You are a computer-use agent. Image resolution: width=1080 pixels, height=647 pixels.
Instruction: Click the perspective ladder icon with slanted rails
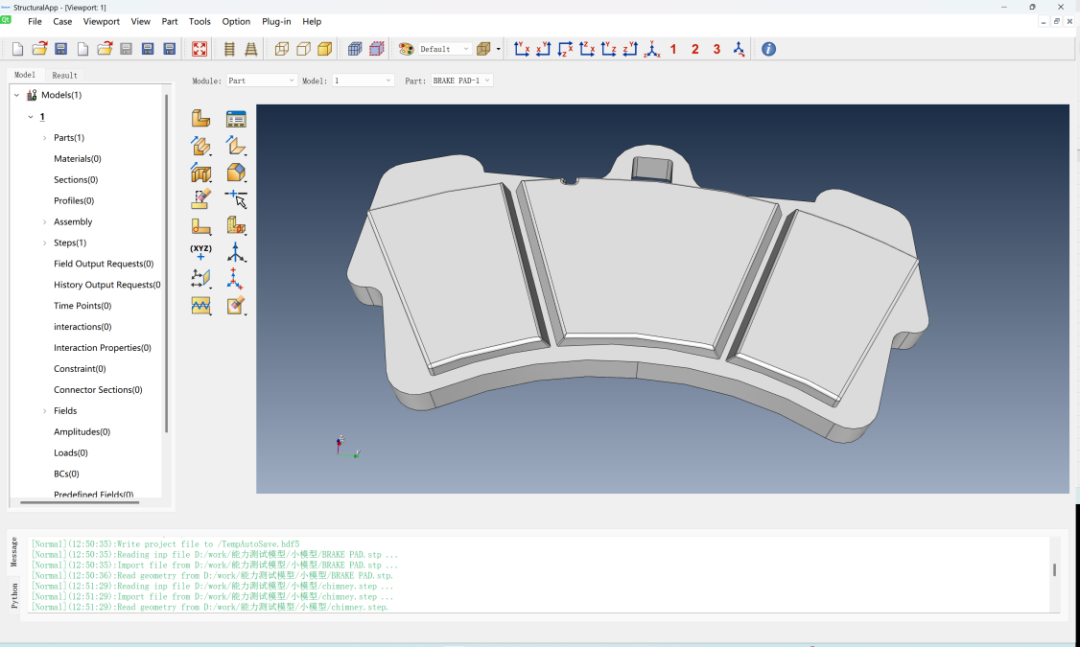click(x=251, y=49)
